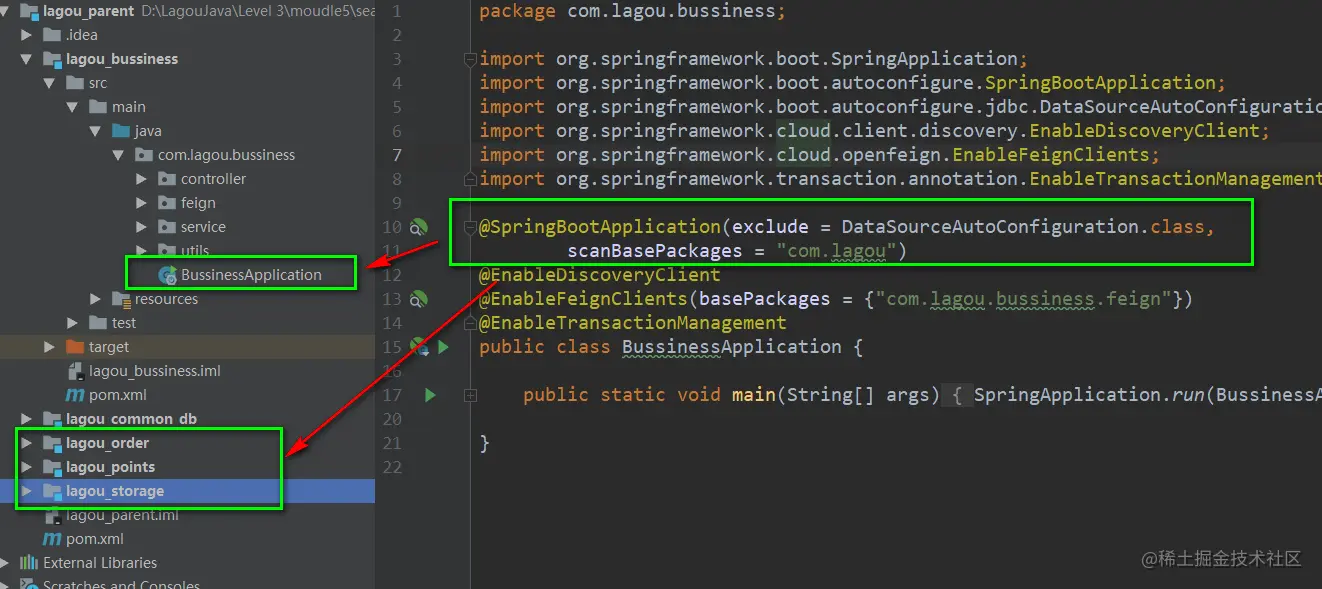1322x589 pixels.
Task: Click the orange target folder icon
Action: 74,347
